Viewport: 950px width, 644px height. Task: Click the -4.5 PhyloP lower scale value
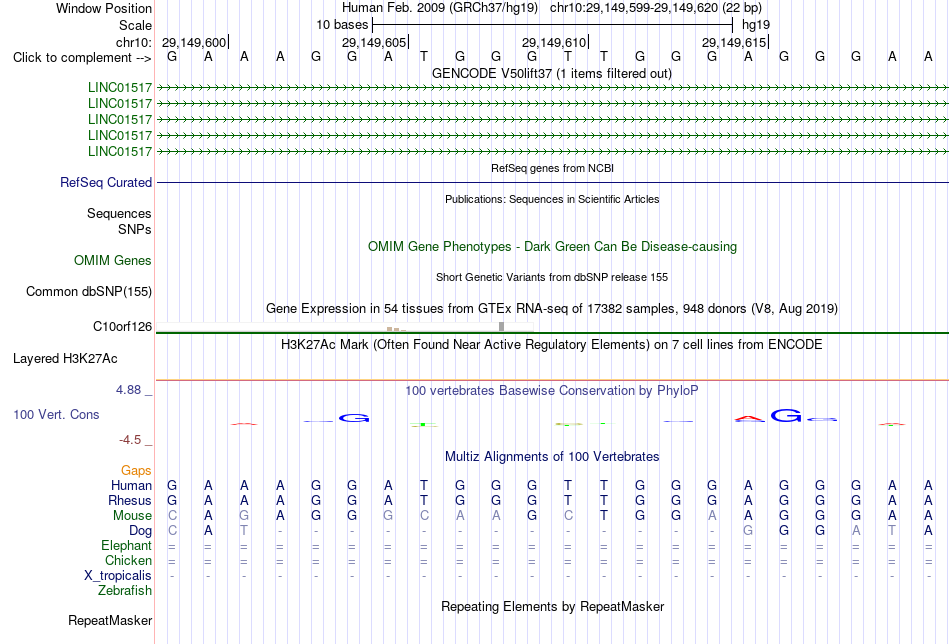click(x=130, y=439)
